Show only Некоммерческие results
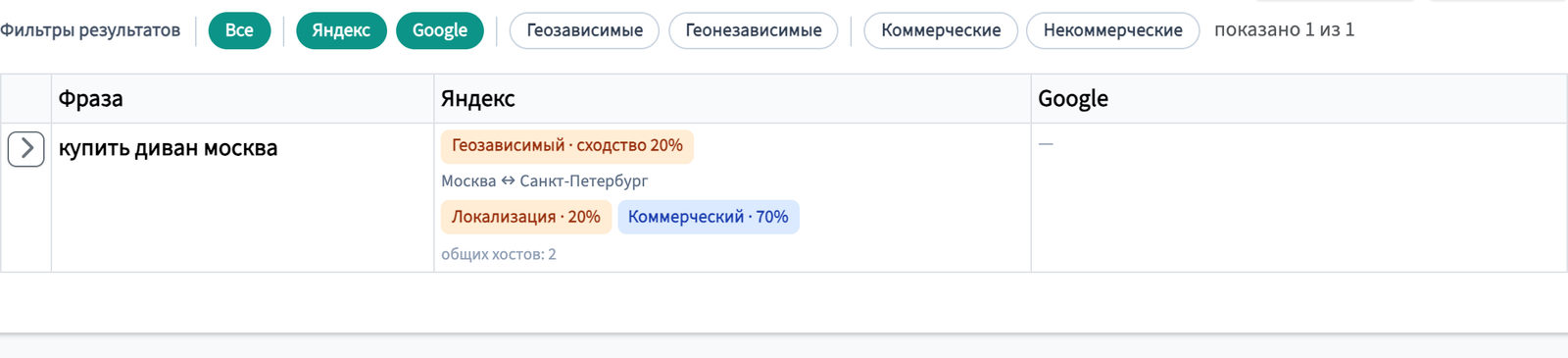 pos(1113,30)
